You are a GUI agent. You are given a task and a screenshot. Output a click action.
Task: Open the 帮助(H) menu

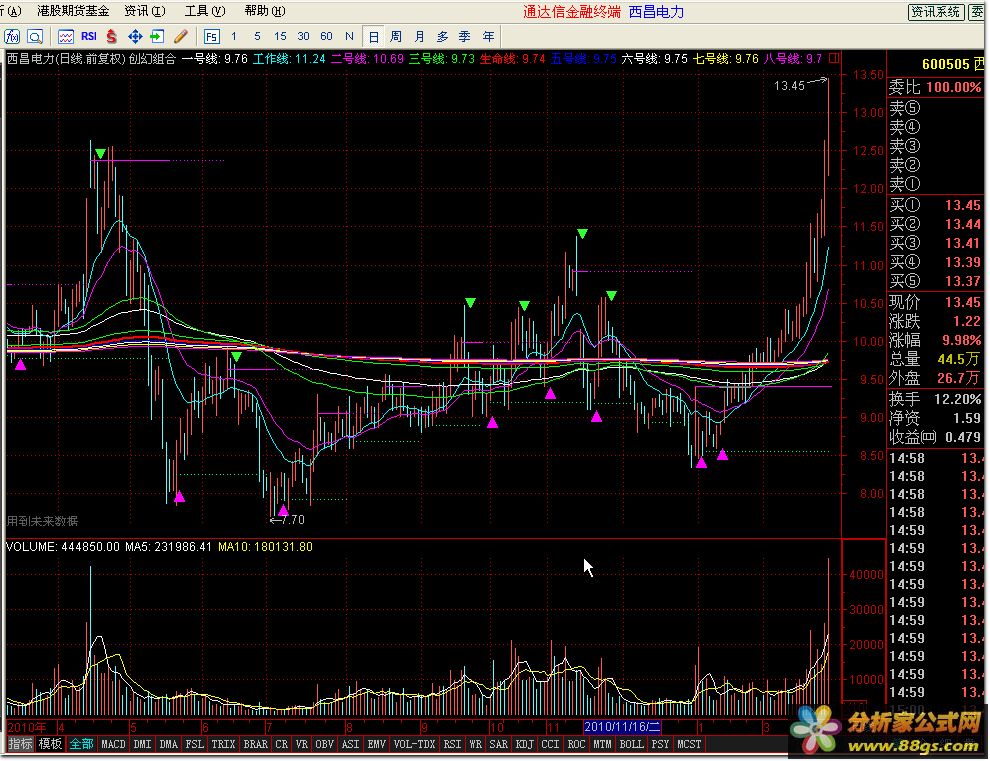point(265,11)
